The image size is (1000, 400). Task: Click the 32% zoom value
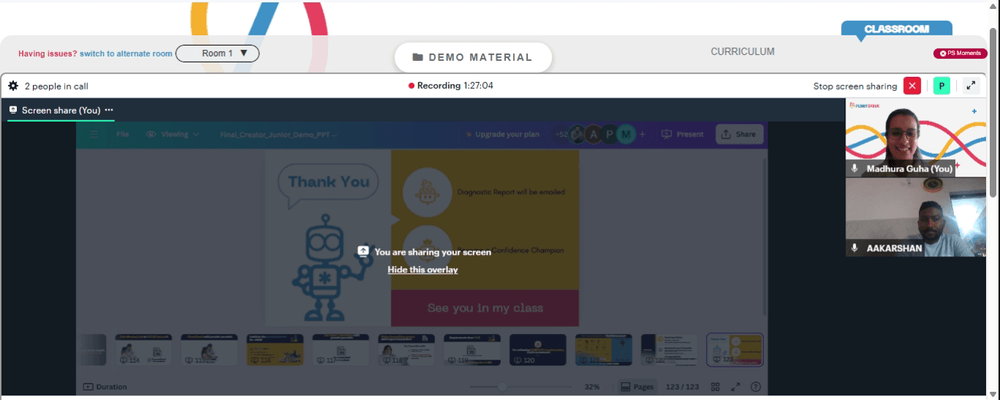point(592,387)
